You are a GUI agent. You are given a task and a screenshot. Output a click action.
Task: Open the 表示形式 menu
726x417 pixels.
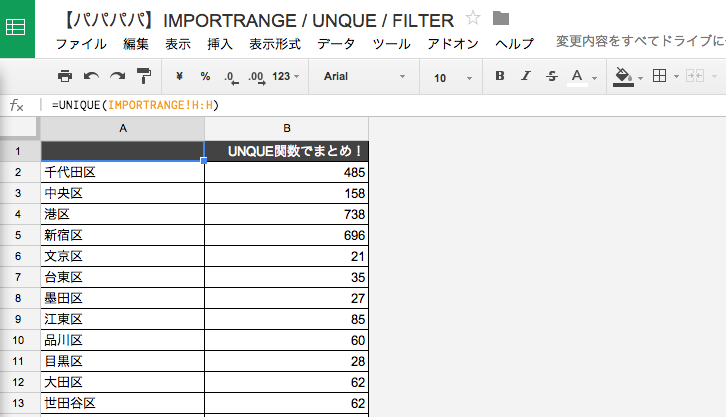275,44
